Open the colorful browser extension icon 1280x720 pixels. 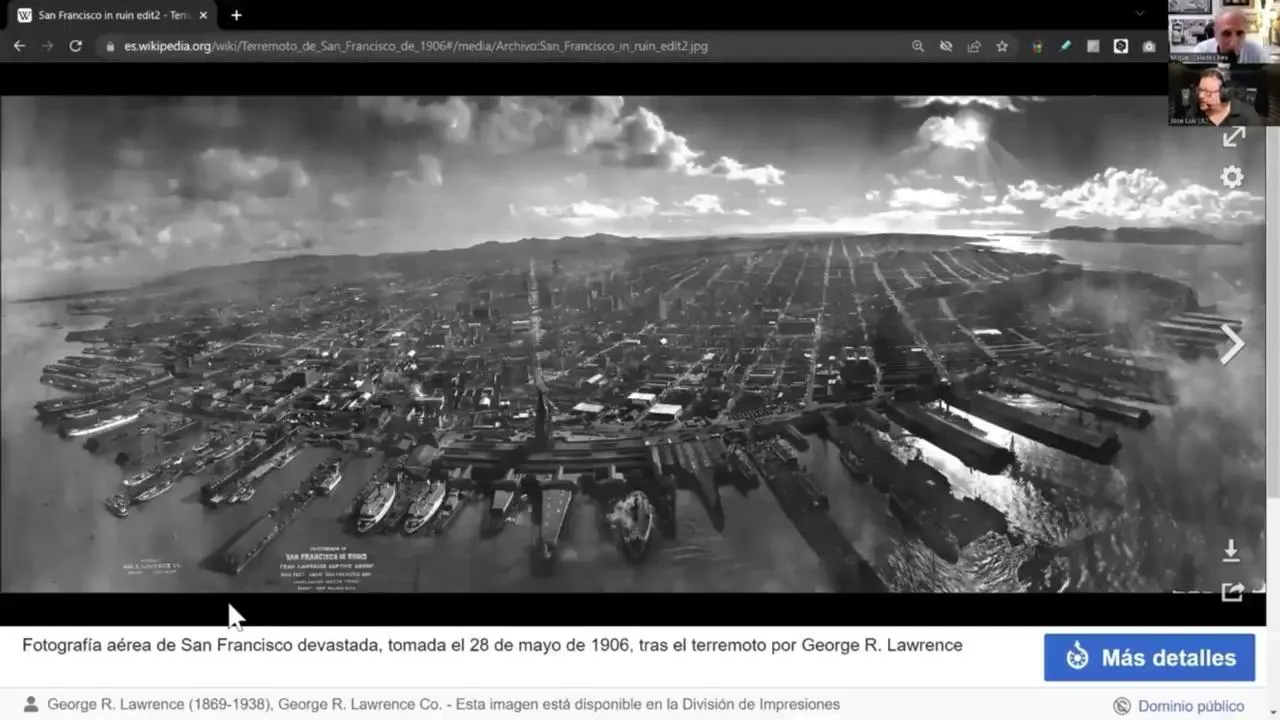(x=1037, y=46)
